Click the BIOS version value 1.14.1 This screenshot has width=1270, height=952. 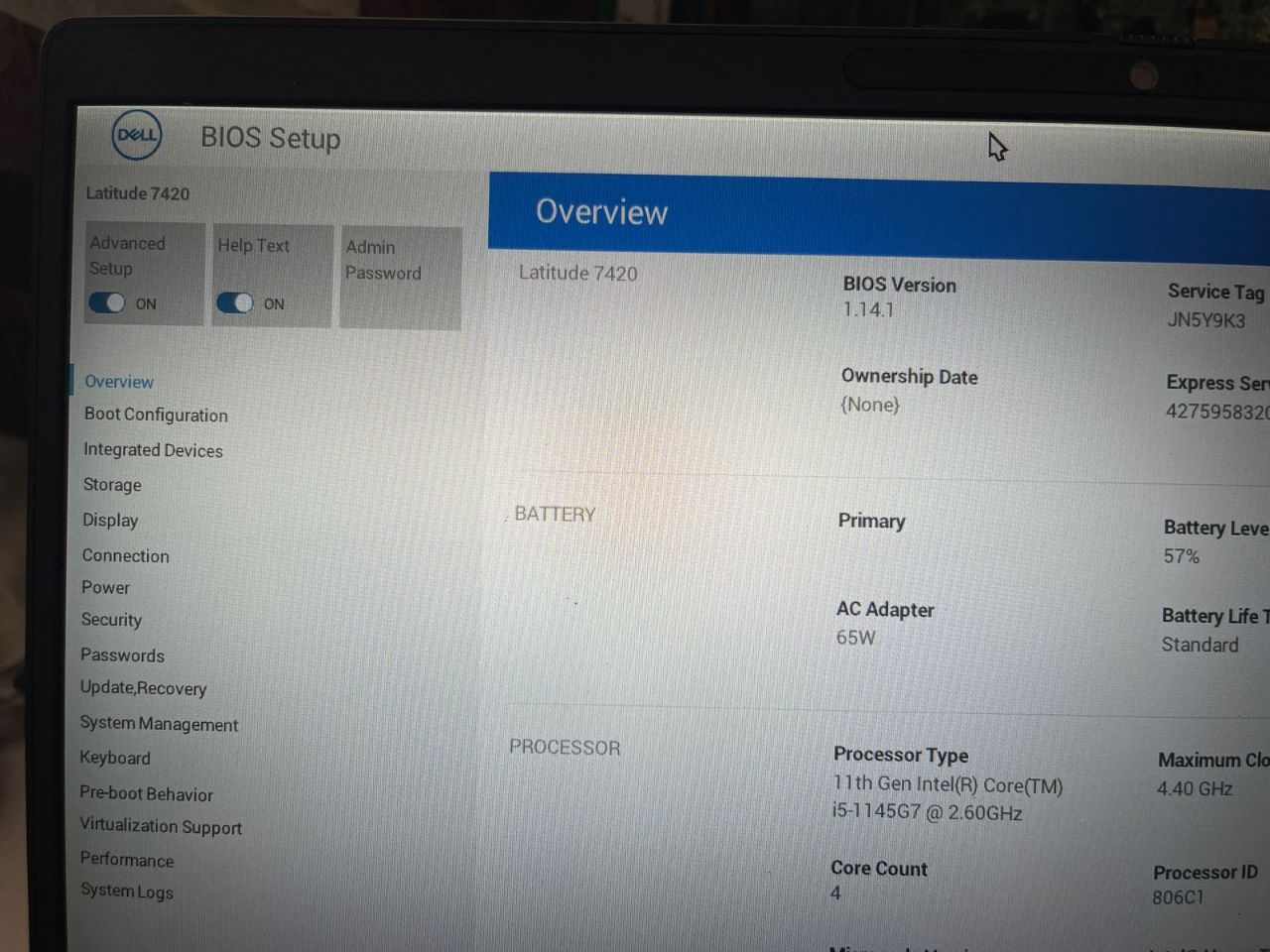point(868,309)
